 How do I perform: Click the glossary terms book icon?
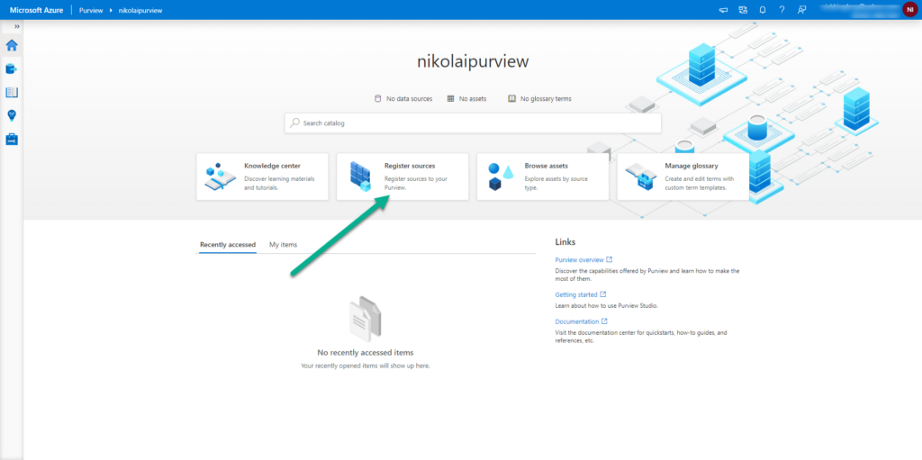tap(512, 99)
